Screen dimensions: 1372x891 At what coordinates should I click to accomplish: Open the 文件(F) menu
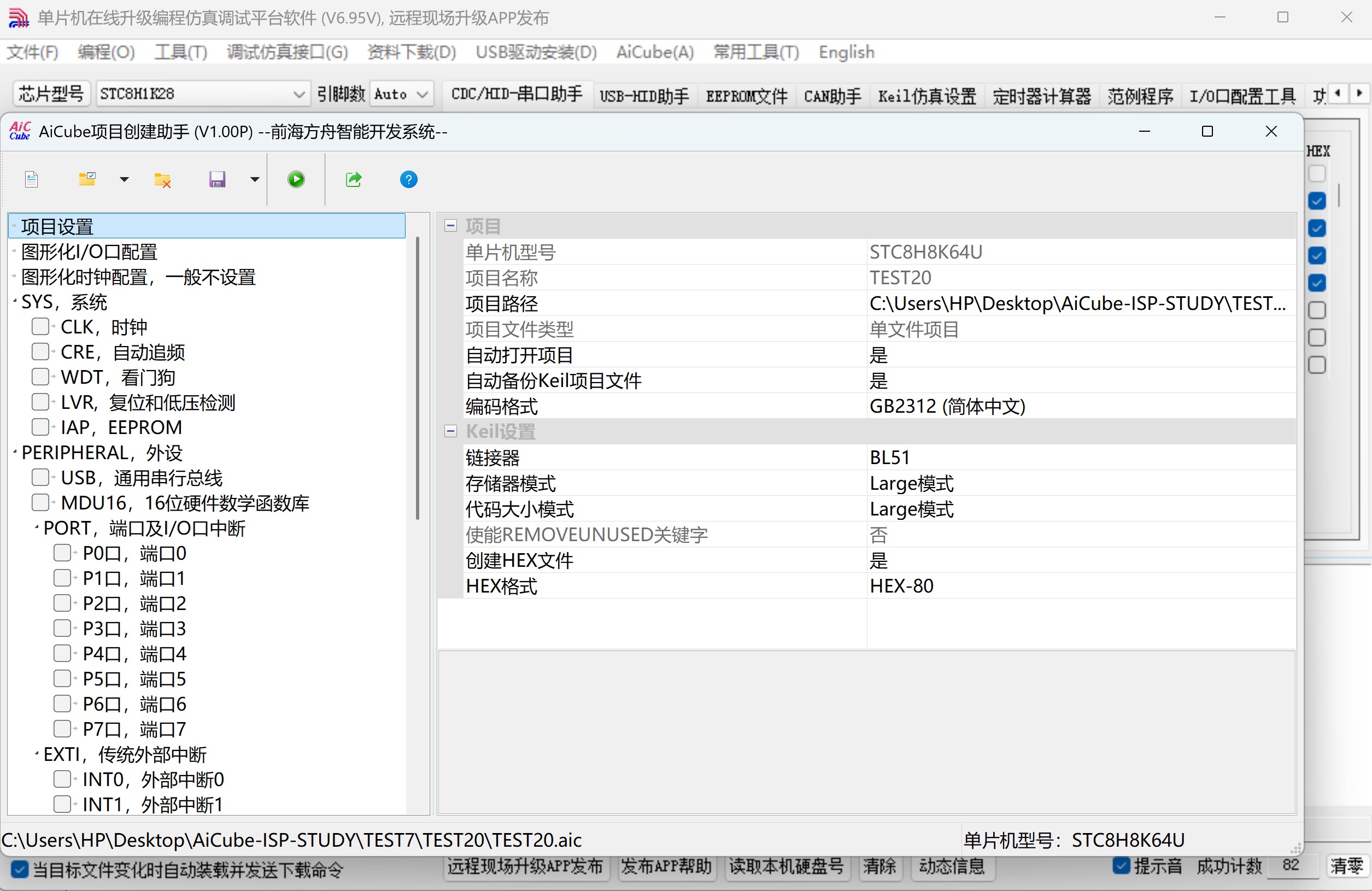32,52
